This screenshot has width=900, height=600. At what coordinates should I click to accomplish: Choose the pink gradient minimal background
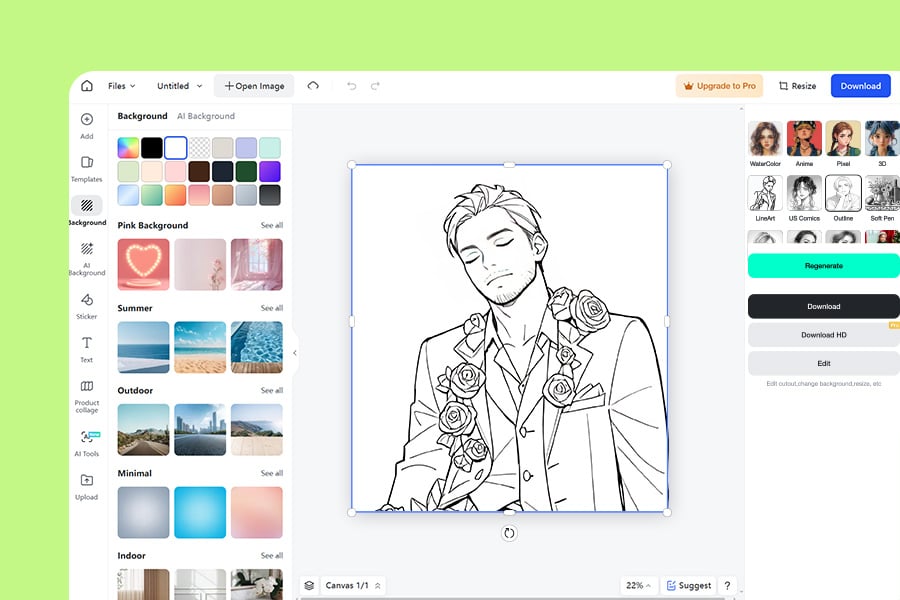coord(257,512)
